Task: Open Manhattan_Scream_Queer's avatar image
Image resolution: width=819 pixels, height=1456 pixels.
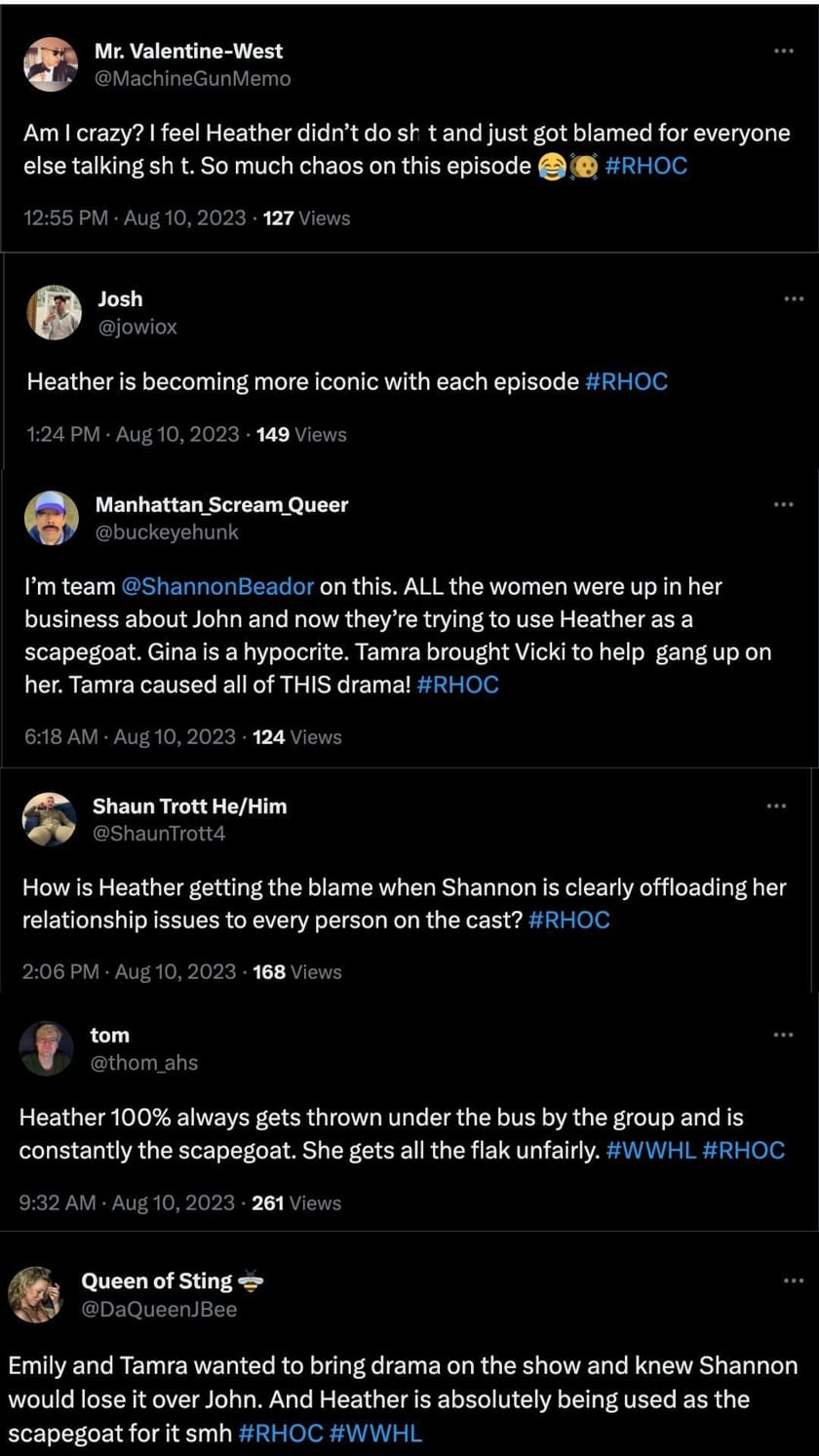Action: click(x=51, y=518)
